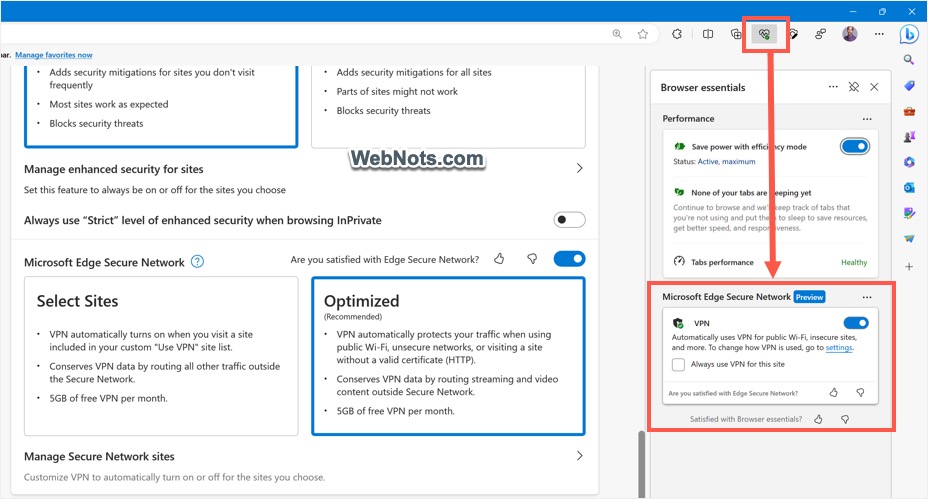
Task: Click the profile avatar picture
Action: 850,34
